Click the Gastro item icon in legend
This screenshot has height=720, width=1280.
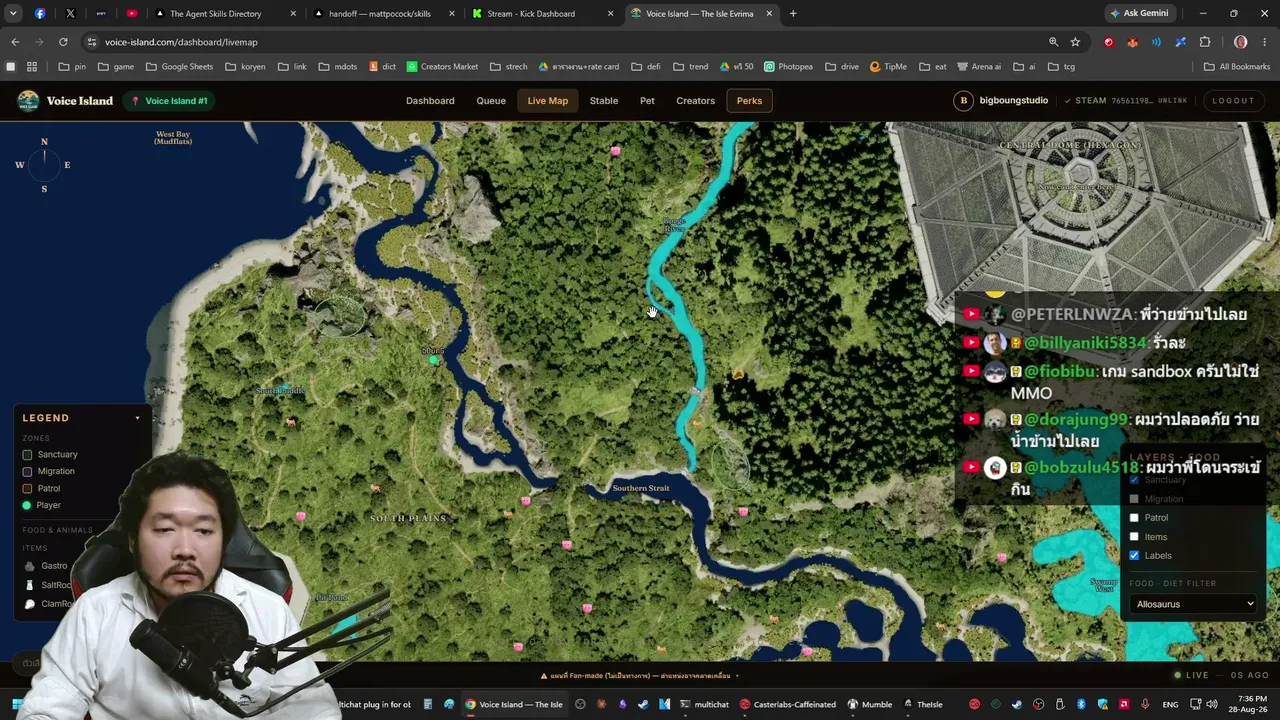pyautogui.click(x=30, y=566)
